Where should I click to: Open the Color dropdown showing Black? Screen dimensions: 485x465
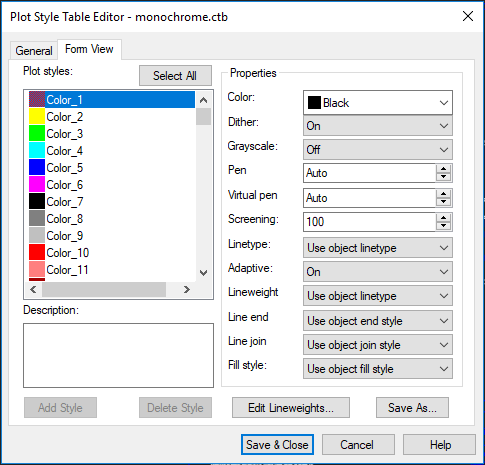378,103
